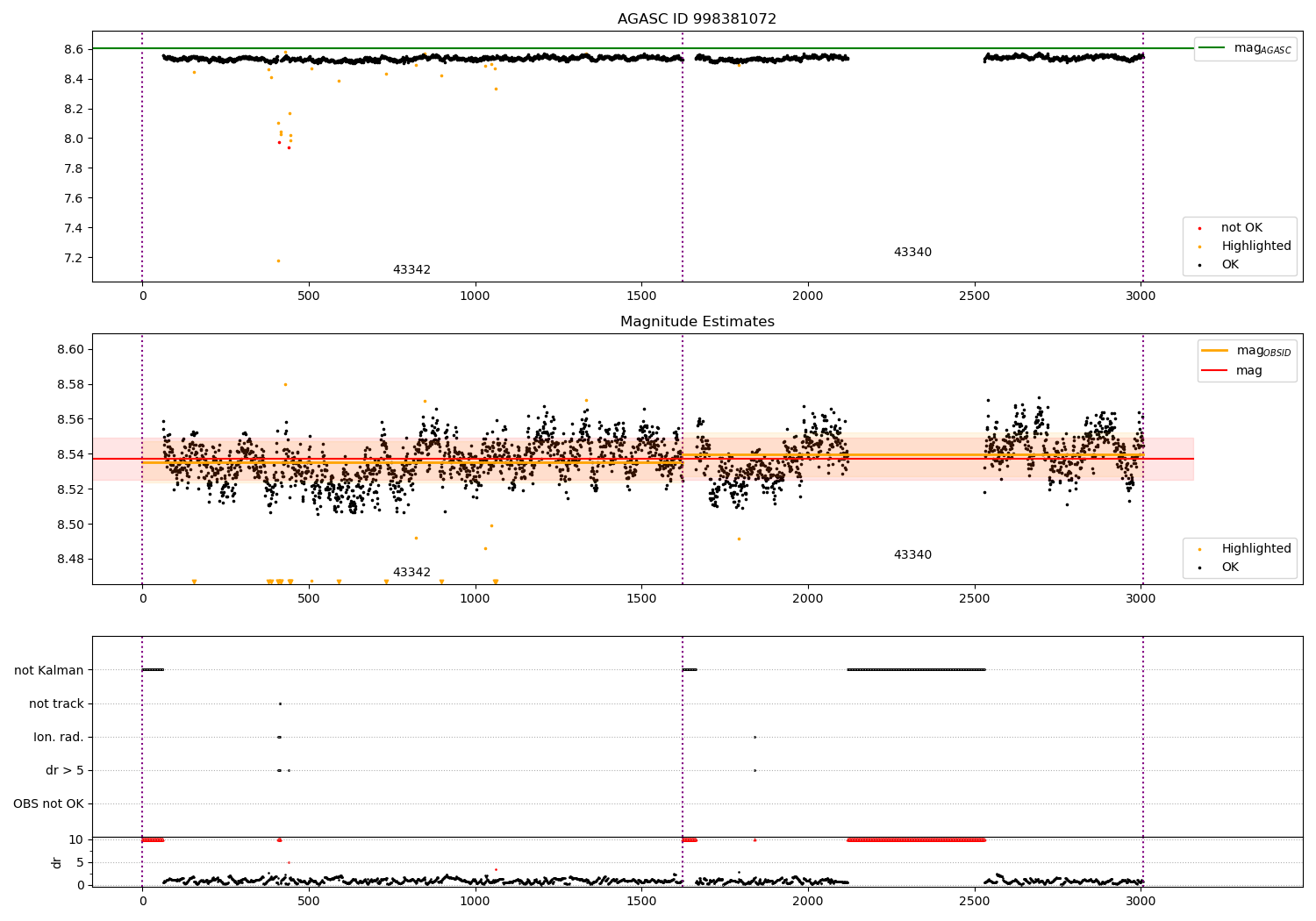Click obsid label "43342" in AGASC ID plot
Viewport: 1316px width, 921px height.
click(411, 270)
